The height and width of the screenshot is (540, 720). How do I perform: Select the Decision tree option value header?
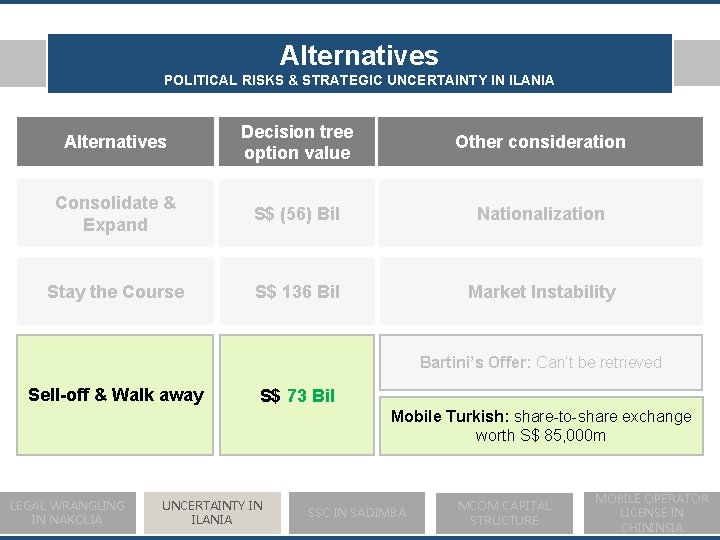pos(297,142)
